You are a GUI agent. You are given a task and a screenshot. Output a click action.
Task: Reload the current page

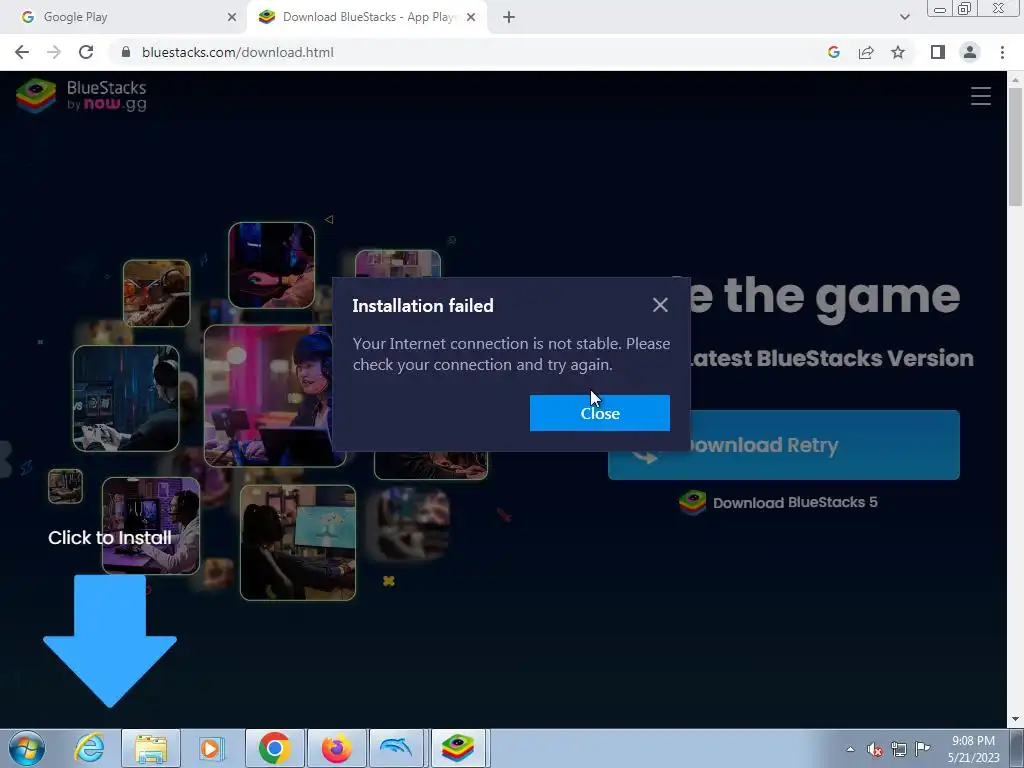86,52
